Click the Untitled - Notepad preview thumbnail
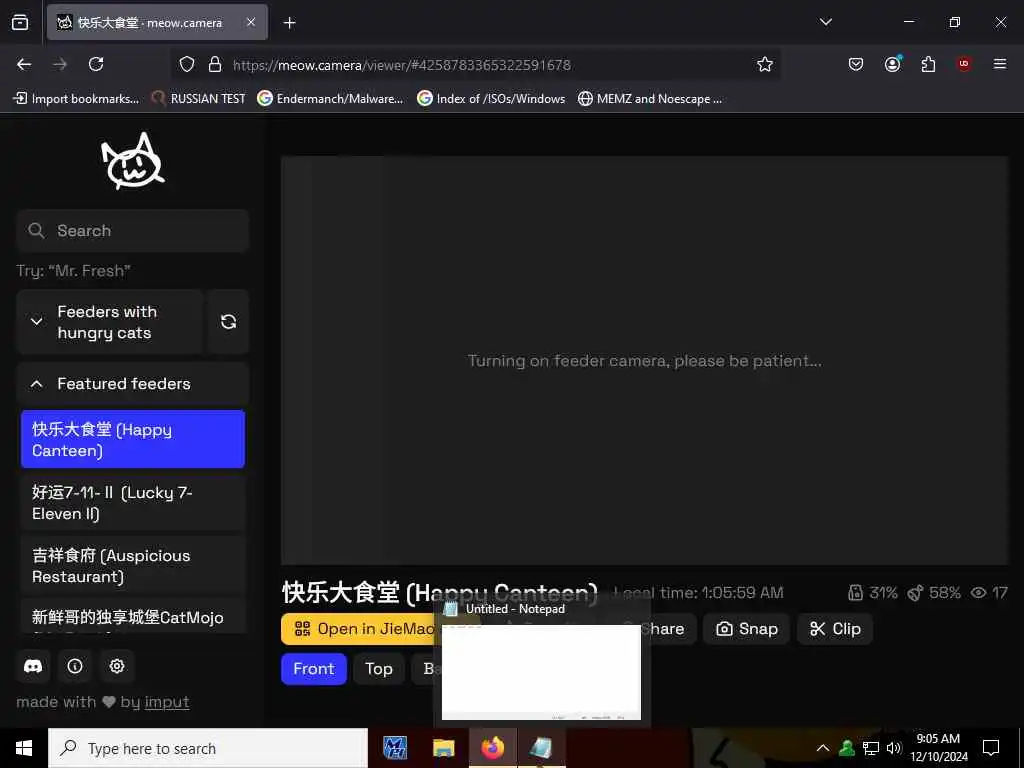Viewport: 1024px width, 768px height. 541,672
